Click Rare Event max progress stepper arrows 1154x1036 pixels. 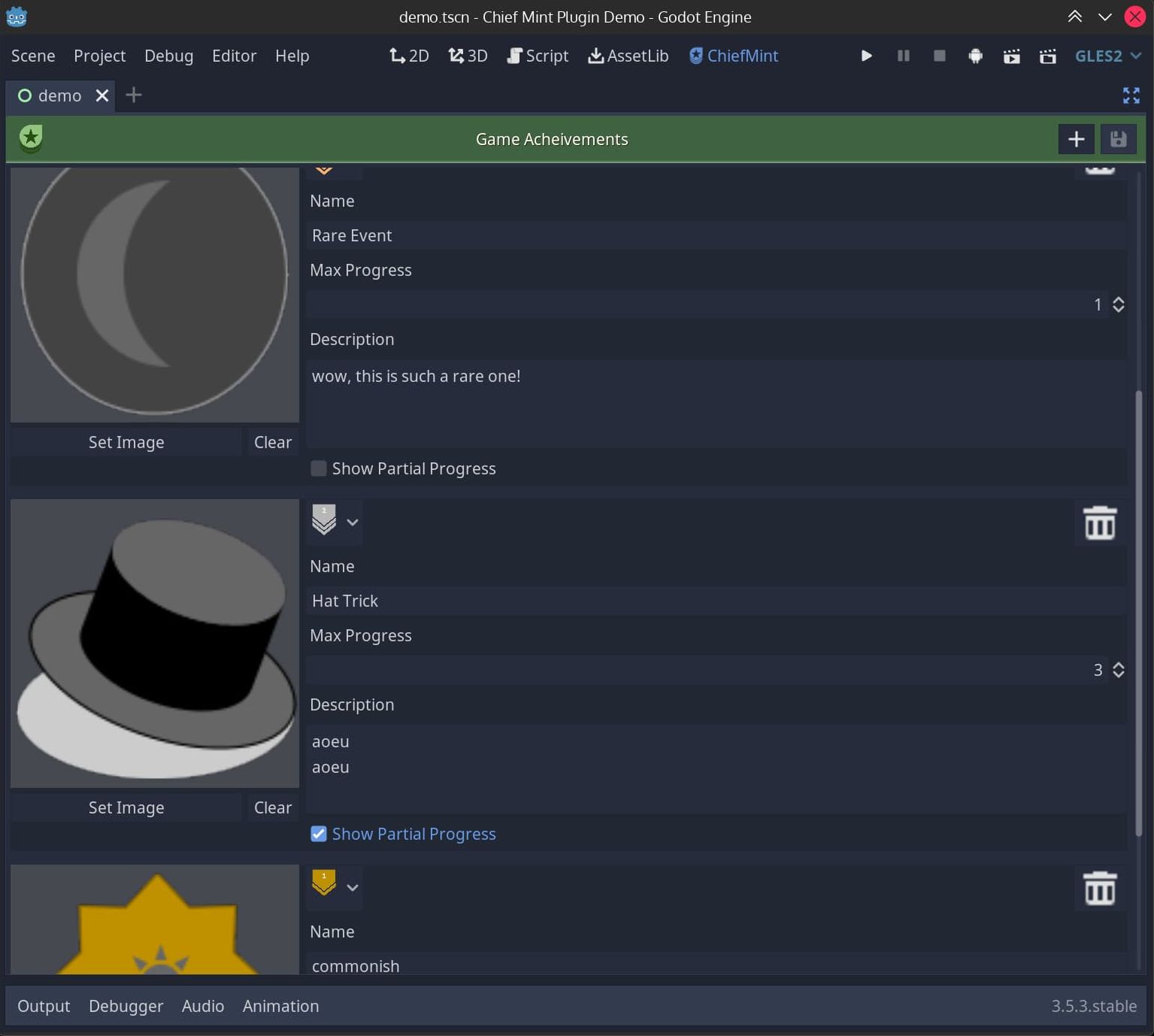(x=1118, y=304)
